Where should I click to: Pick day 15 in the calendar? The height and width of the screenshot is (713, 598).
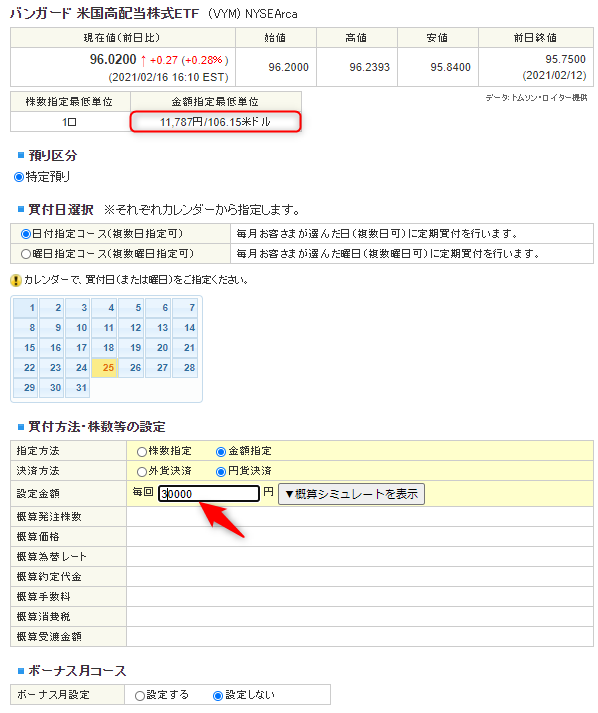point(26,348)
